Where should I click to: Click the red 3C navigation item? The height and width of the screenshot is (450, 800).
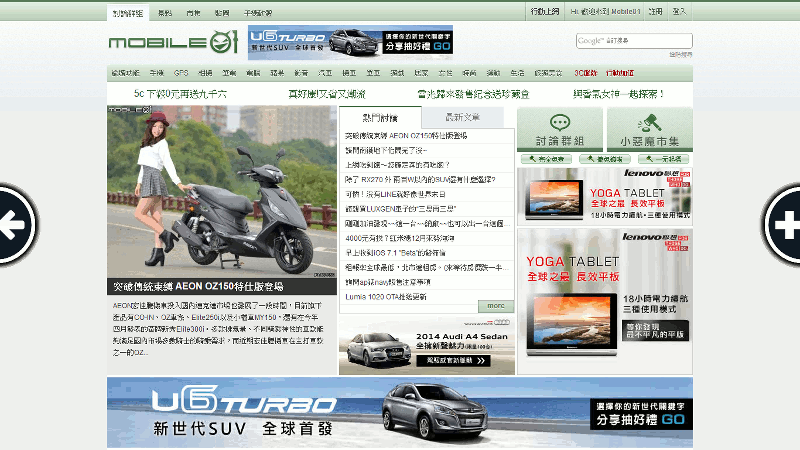tap(586, 73)
